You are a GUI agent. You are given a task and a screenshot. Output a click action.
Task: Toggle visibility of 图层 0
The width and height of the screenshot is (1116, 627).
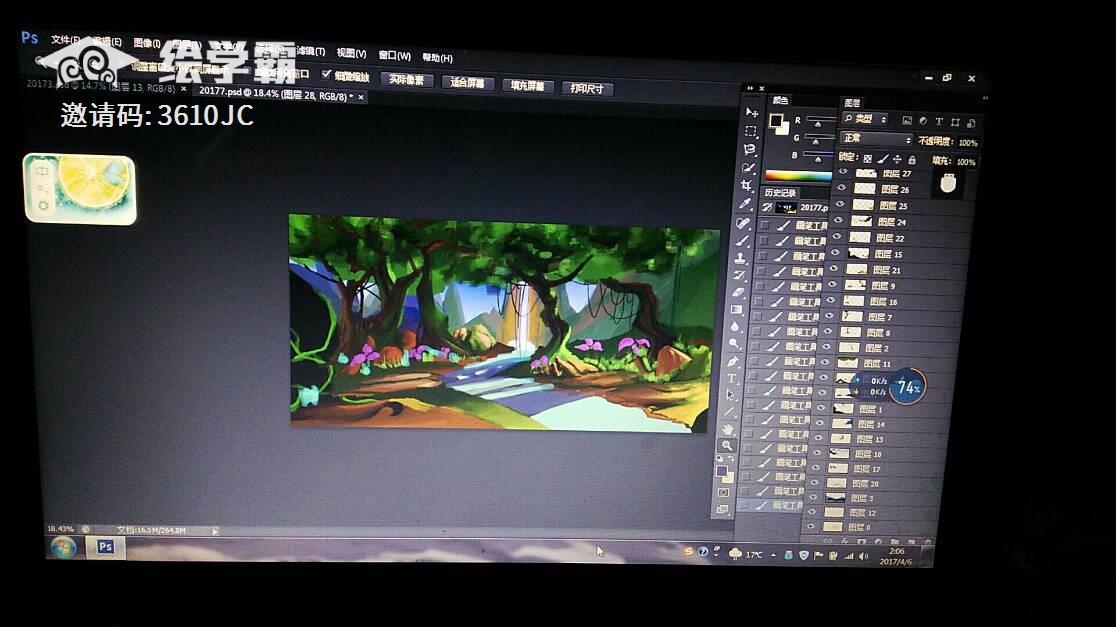coord(811,527)
